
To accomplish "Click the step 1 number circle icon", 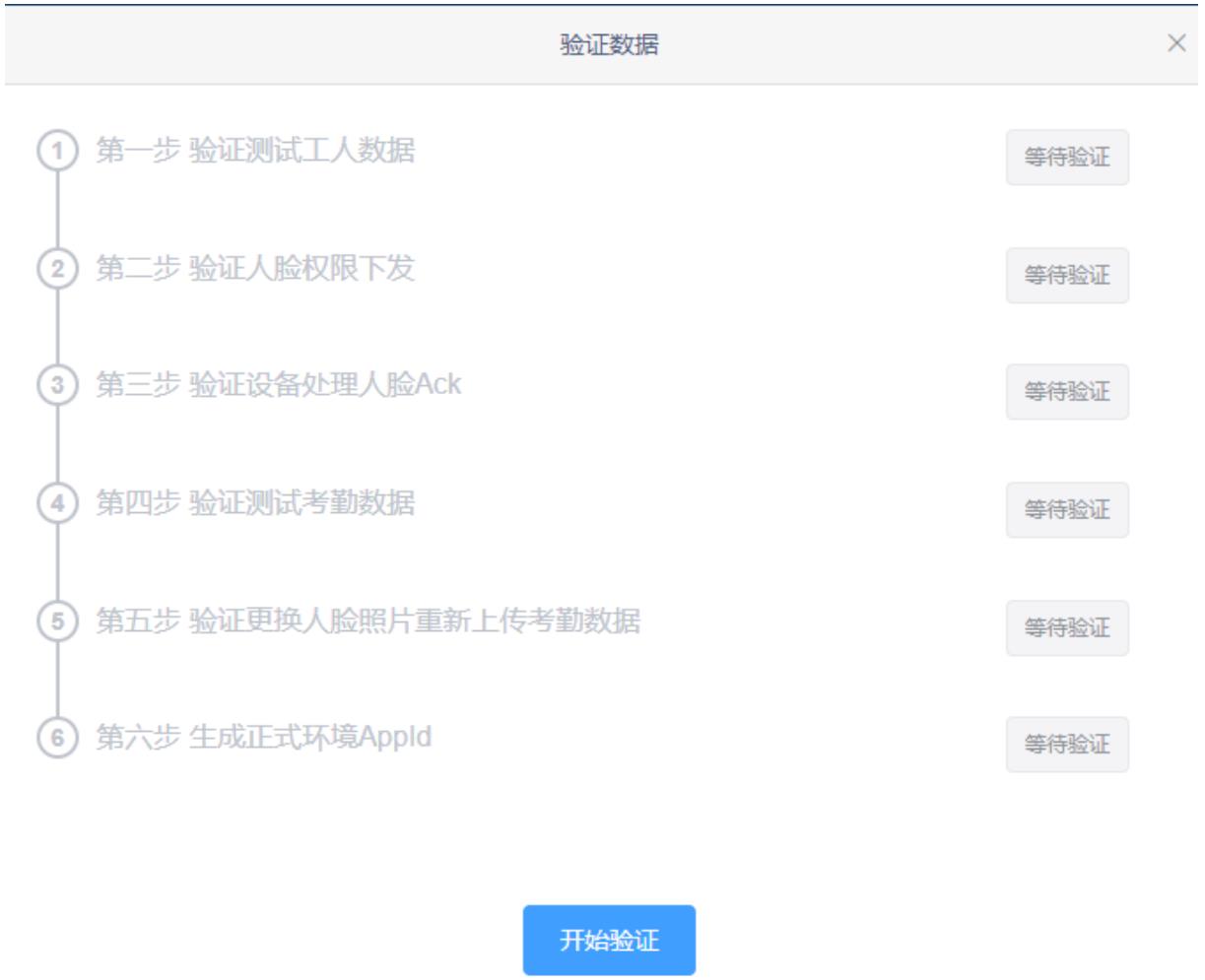I will pos(57,152).
